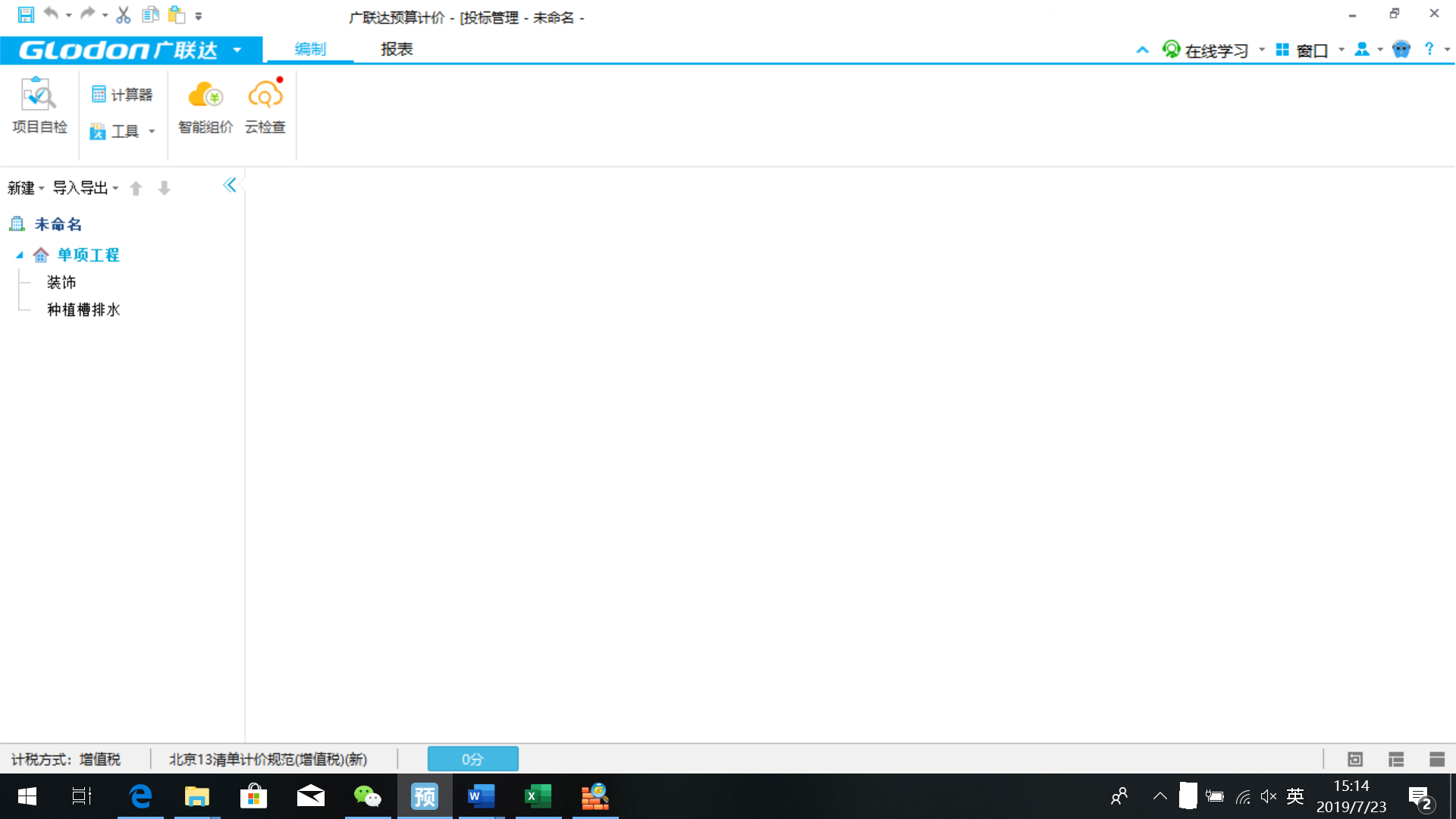Open the 导入导出 dropdown
The height and width of the screenshot is (819, 1456).
tap(85, 187)
